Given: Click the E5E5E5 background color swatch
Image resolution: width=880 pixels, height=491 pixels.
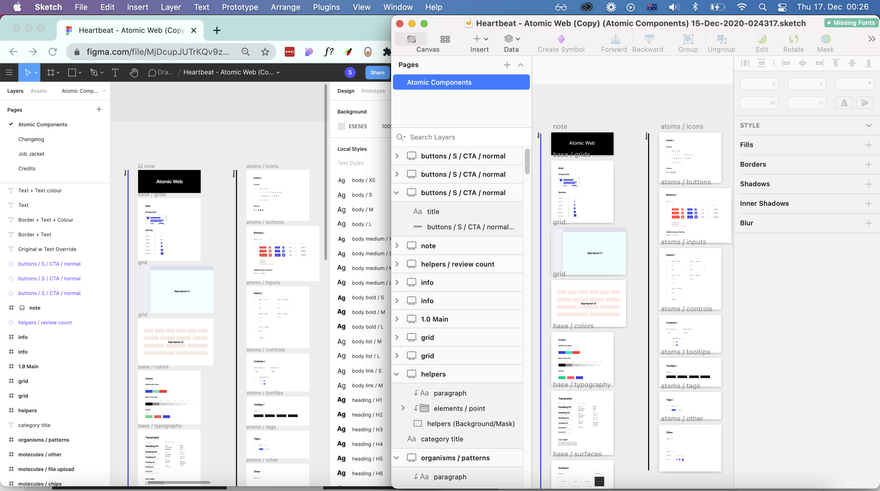Looking at the screenshot, I should click(341, 126).
